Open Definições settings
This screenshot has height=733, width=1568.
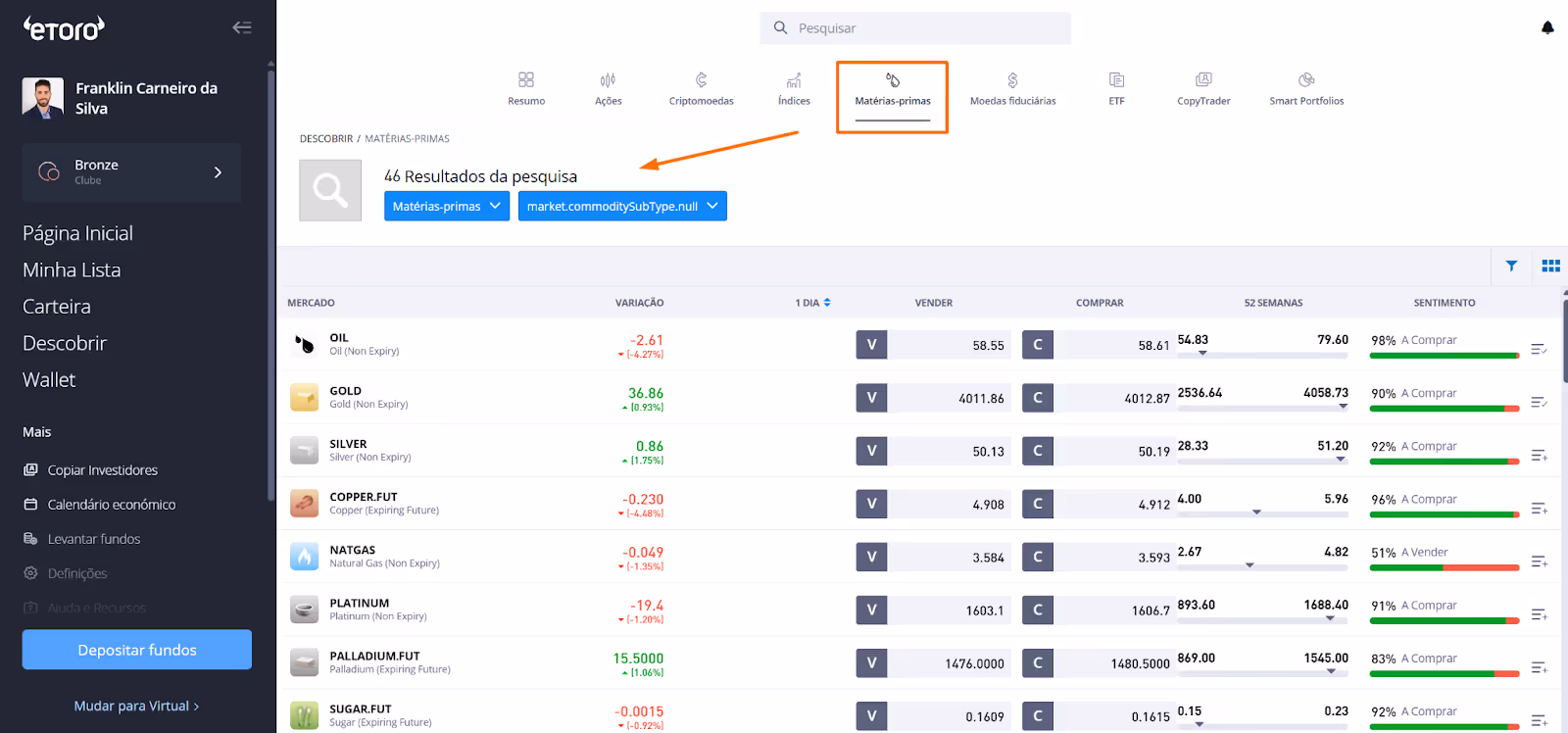click(66, 573)
